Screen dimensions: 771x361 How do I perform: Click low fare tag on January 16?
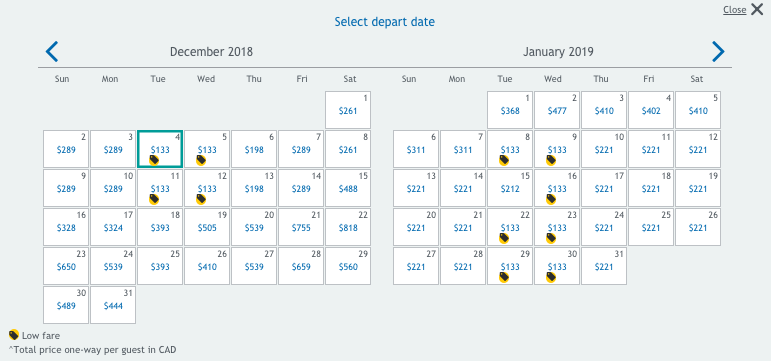(551, 199)
